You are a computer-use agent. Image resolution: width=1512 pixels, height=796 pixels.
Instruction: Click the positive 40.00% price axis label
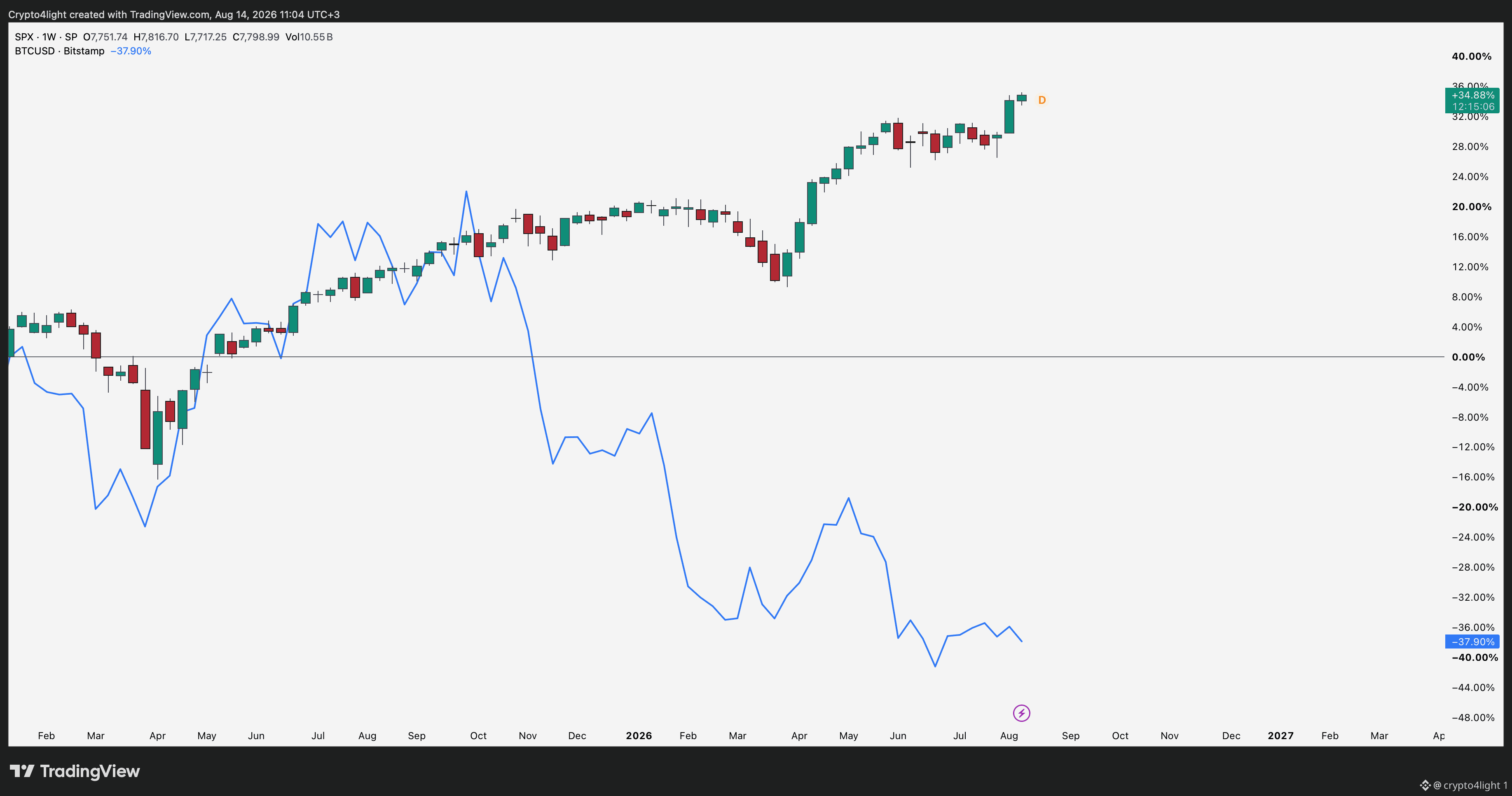click(x=1472, y=56)
